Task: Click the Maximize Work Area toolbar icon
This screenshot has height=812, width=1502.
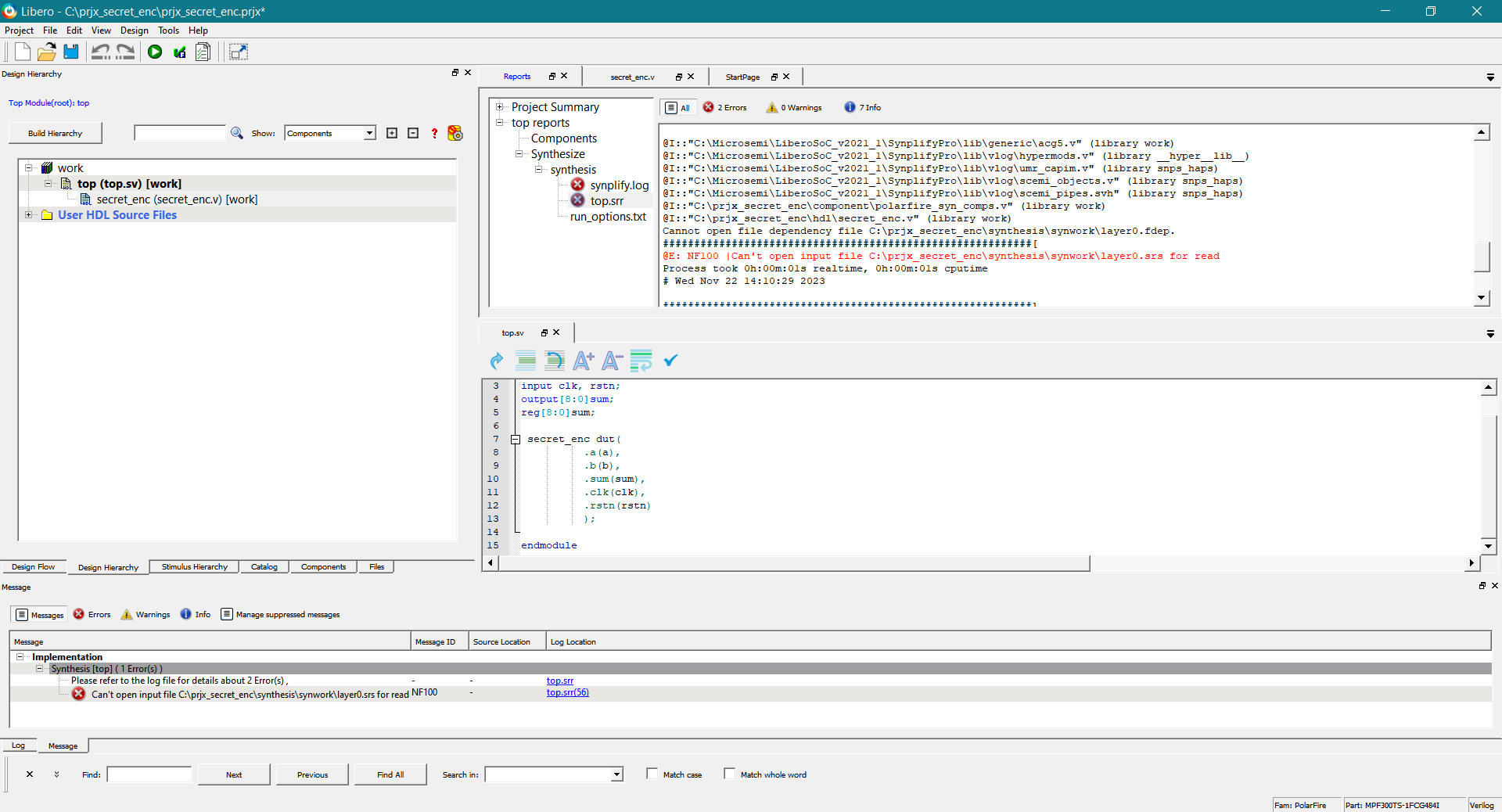Action: click(x=239, y=52)
